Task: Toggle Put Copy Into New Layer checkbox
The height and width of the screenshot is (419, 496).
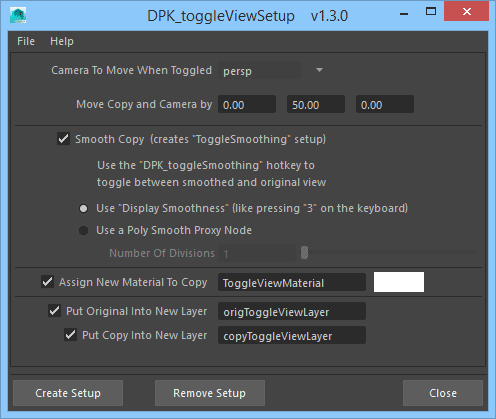Action: click(70, 335)
